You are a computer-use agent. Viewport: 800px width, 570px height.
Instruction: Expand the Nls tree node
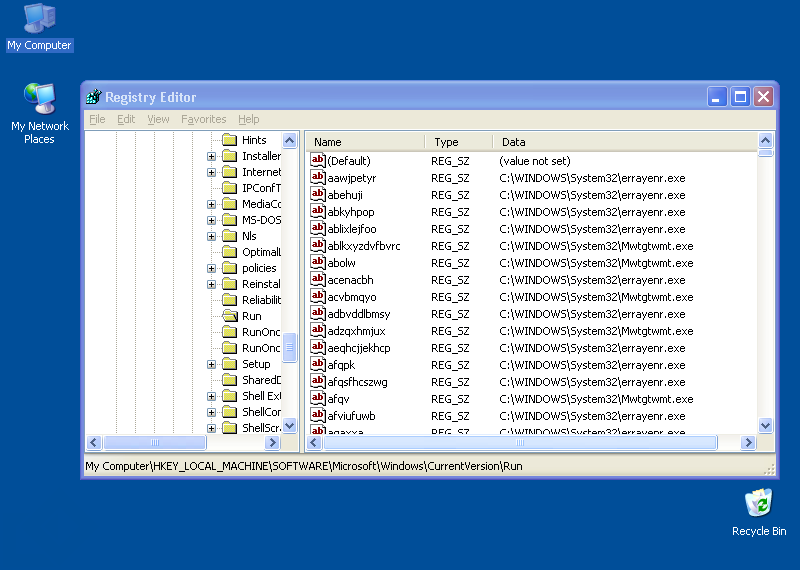[211, 236]
